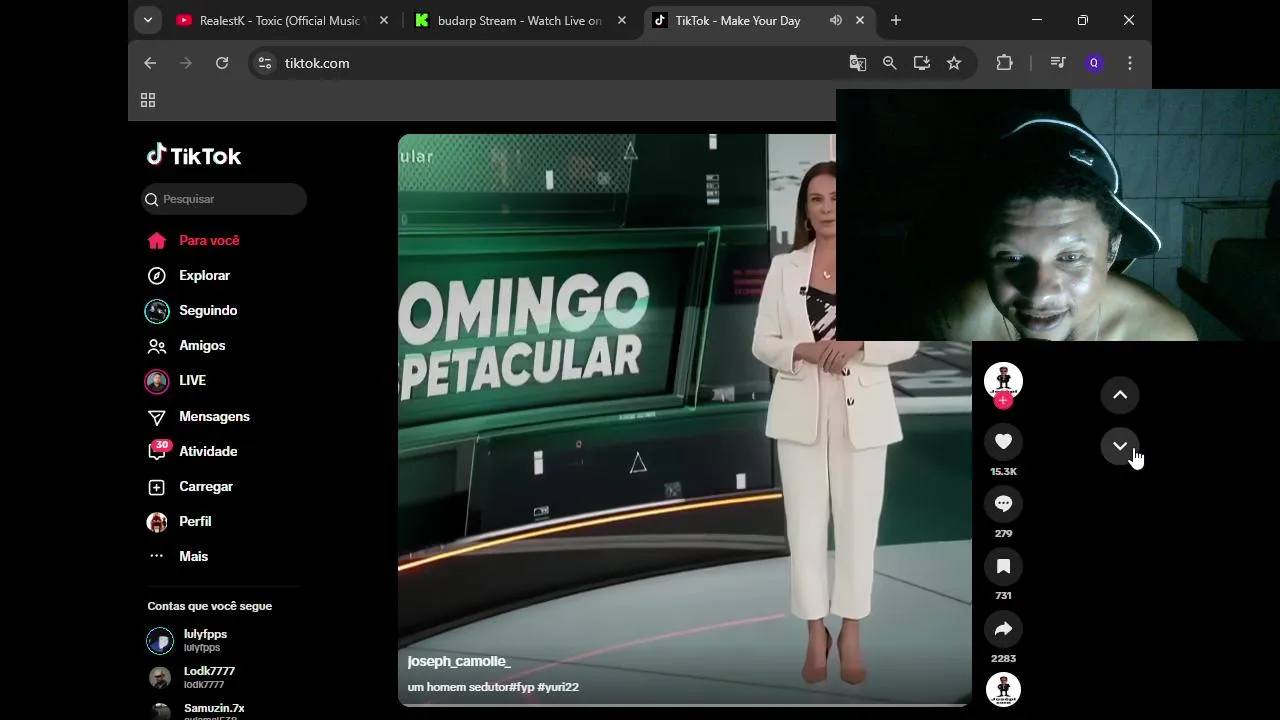Select the TikTok - Make Your Day tab
The width and height of the screenshot is (1280, 720).
pos(737,20)
